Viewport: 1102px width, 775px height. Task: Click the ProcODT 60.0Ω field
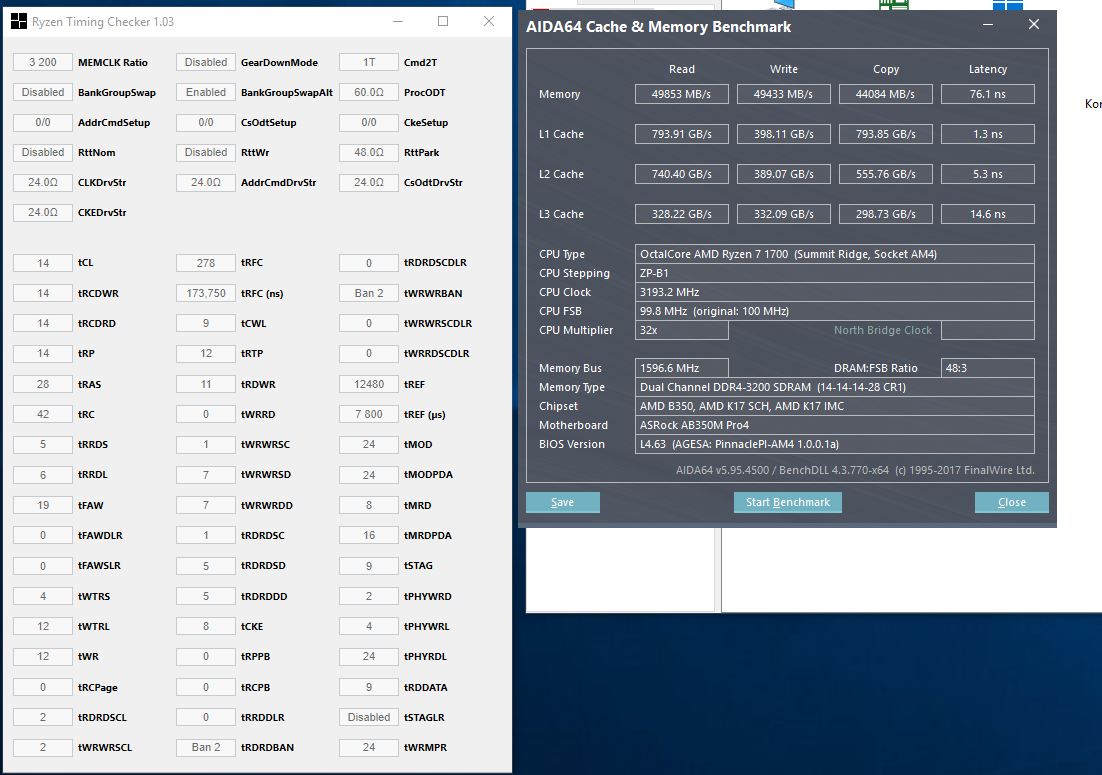coord(369,93)
